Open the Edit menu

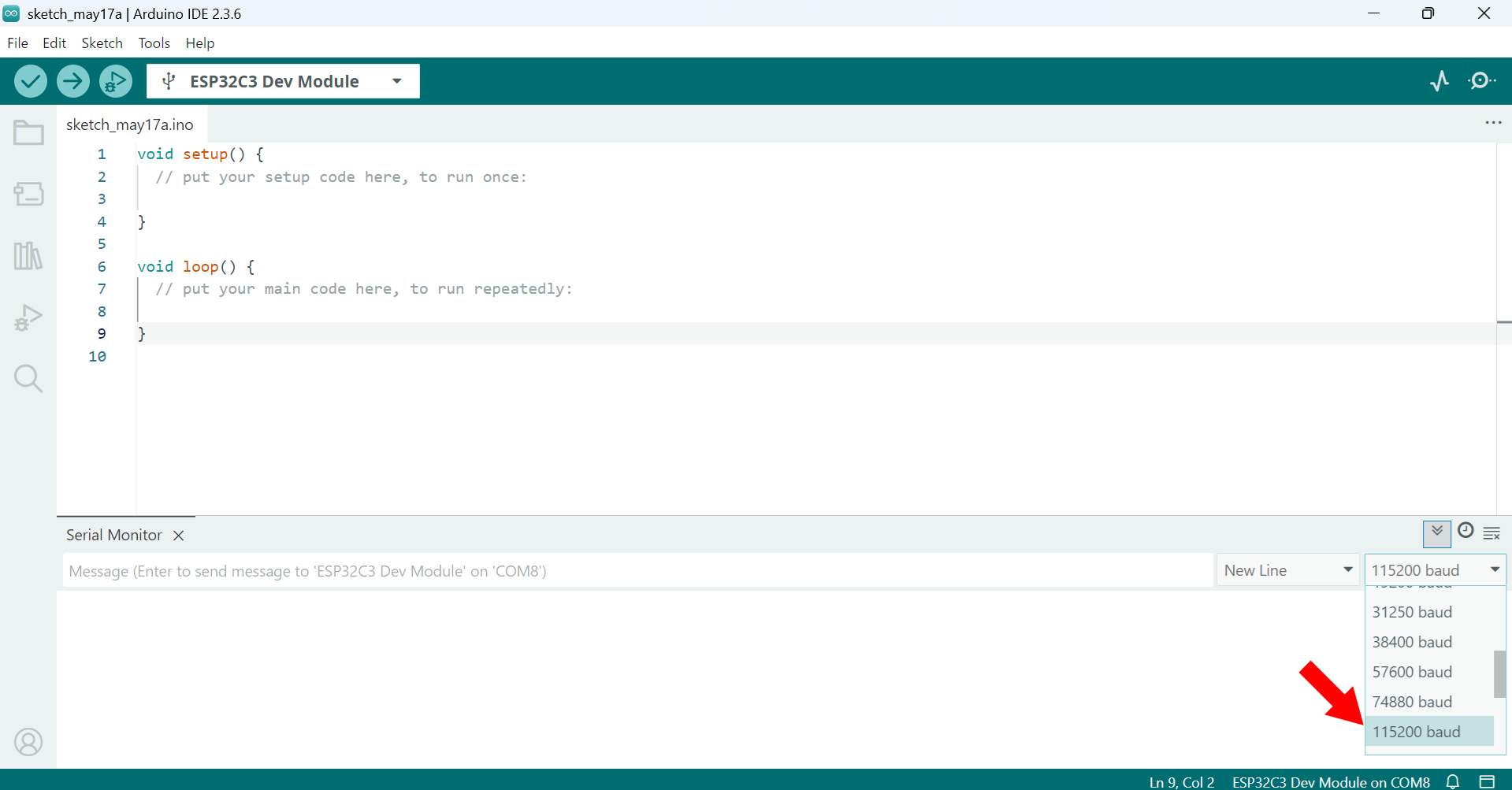54,43
